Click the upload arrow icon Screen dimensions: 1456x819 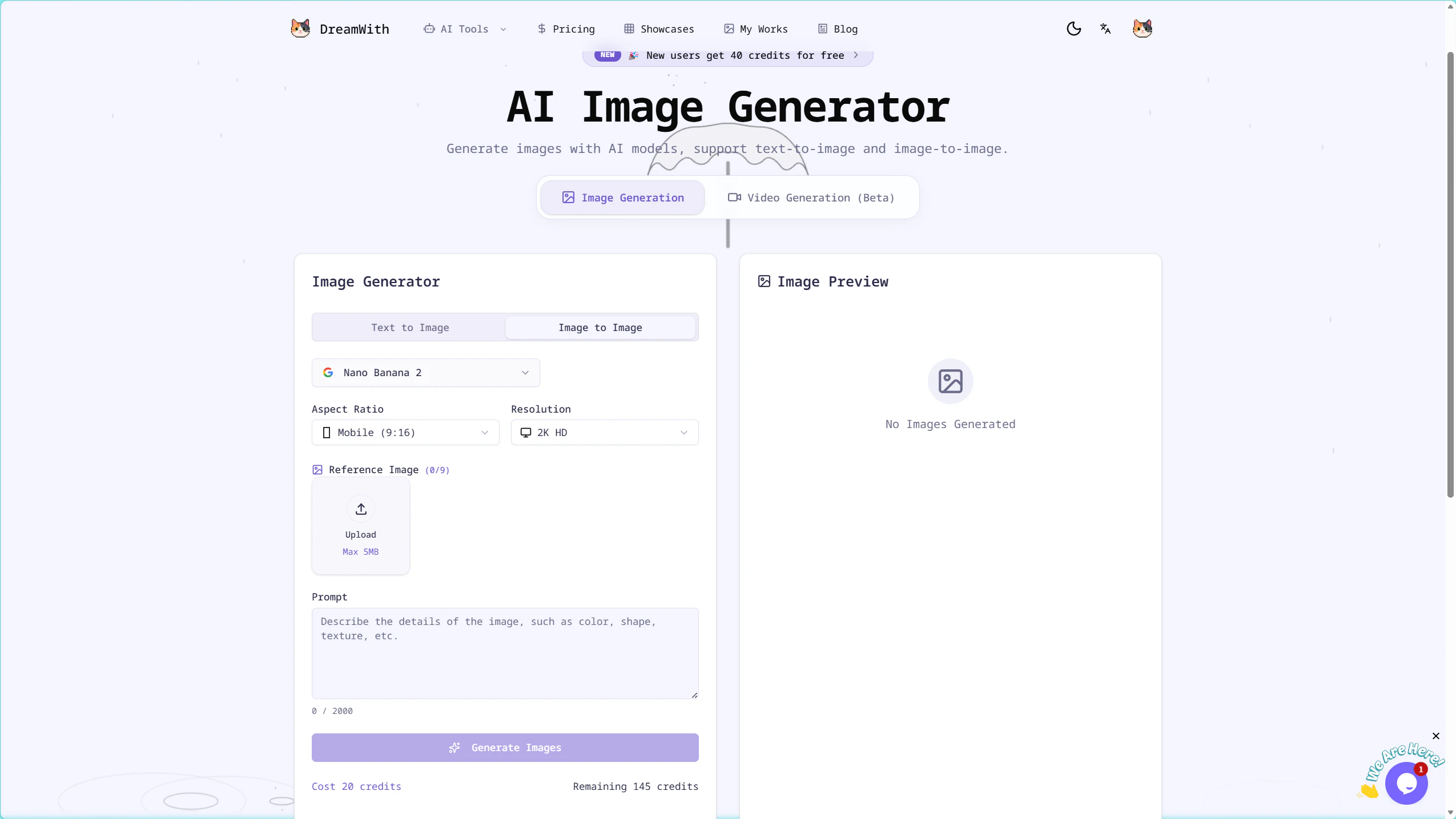361,509
